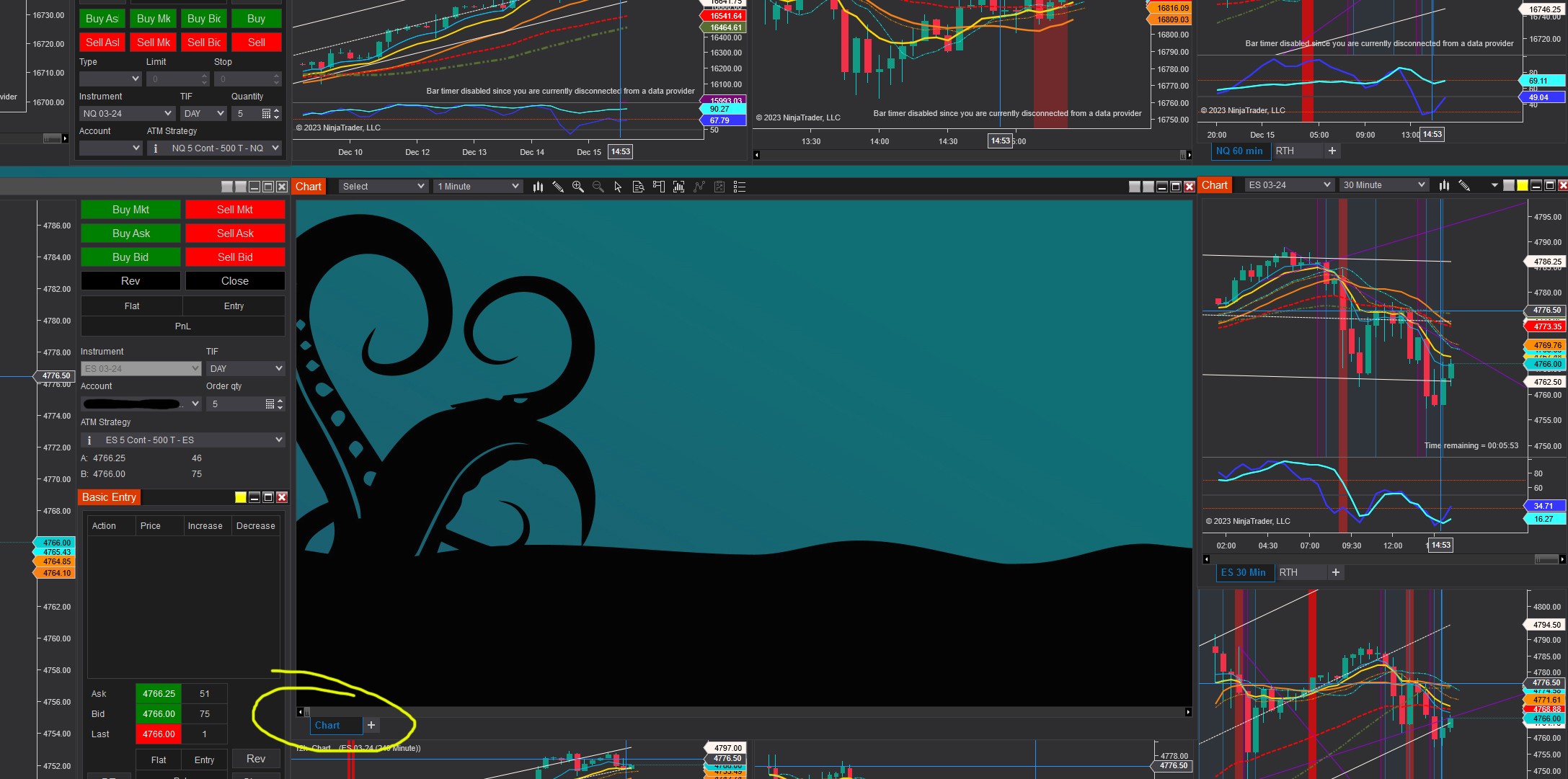Open the 1 Minute interval dropdown

coord(477,187)
